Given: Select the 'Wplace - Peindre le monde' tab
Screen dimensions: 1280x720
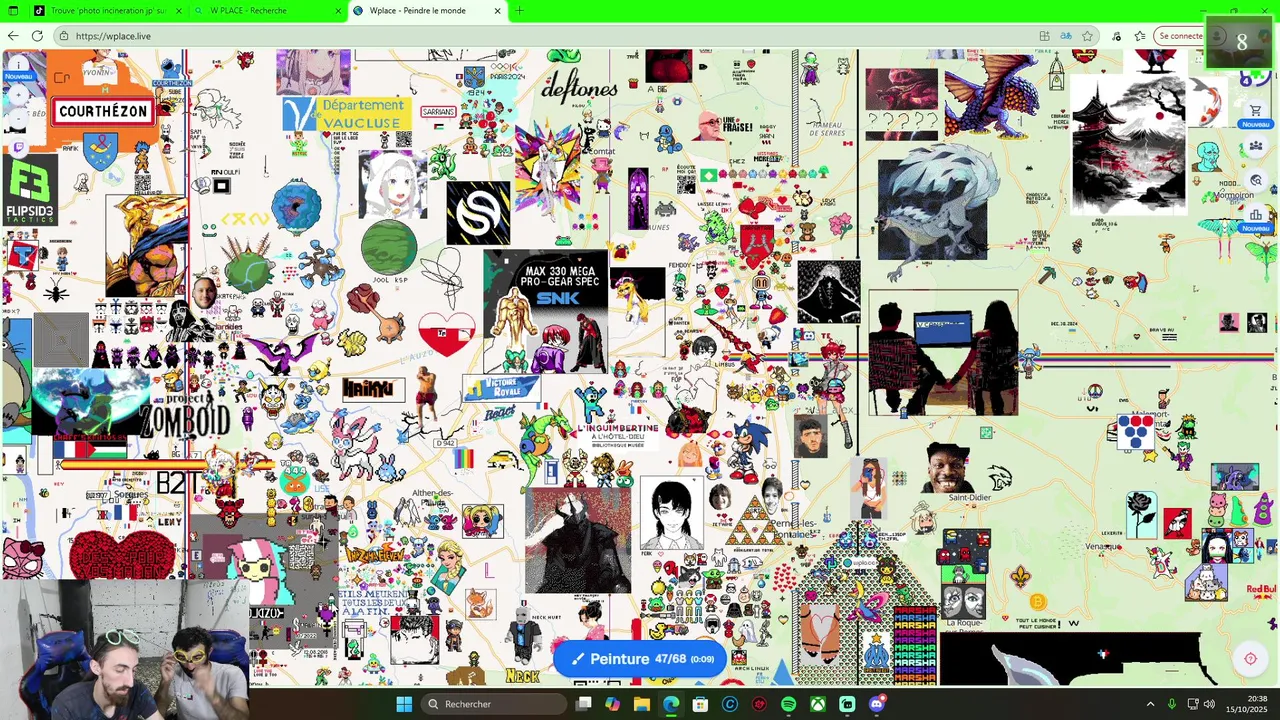Looking at the screenshot, I should 427,11.
